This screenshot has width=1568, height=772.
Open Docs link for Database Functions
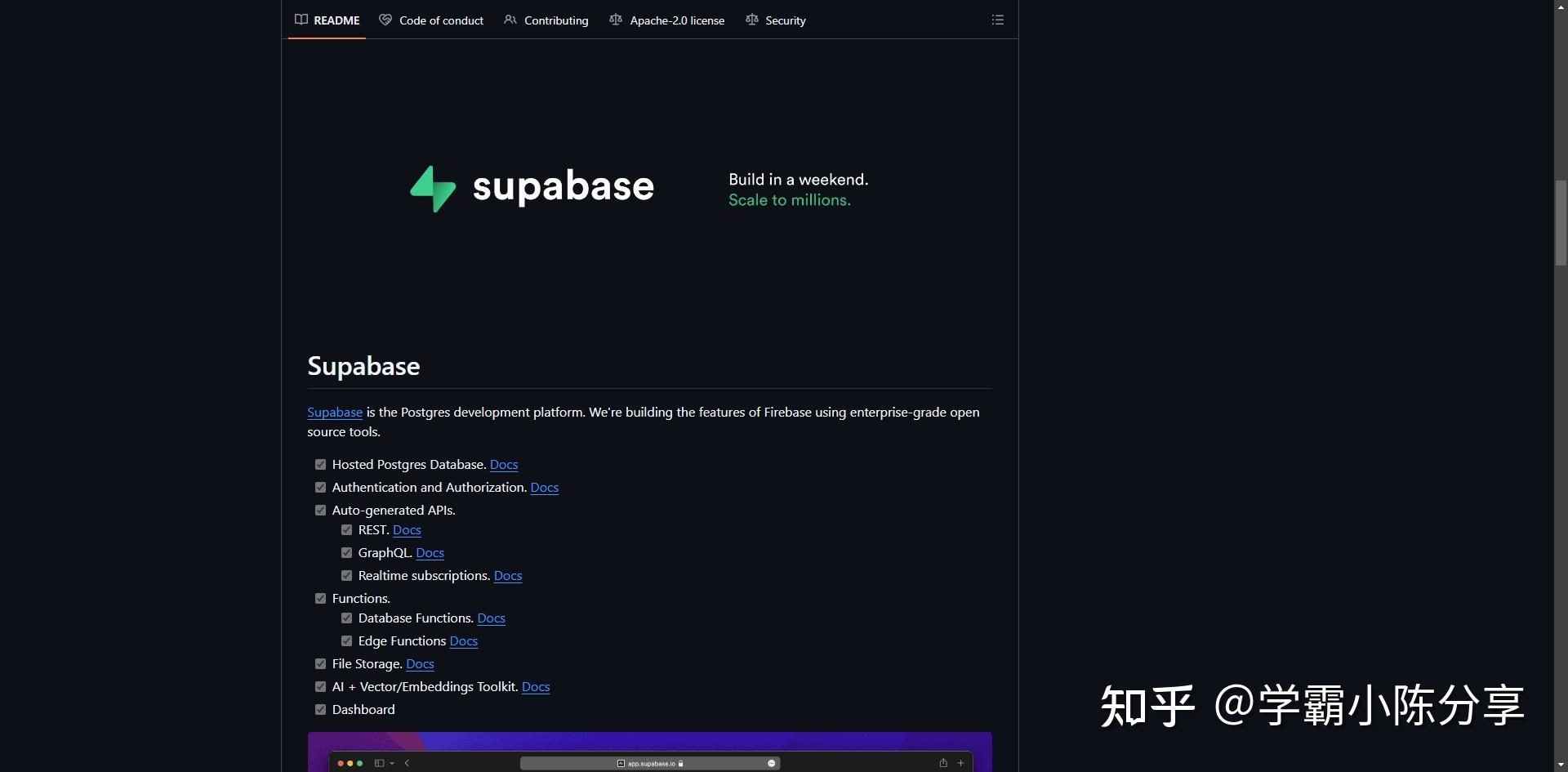click(x=491, y=618)
